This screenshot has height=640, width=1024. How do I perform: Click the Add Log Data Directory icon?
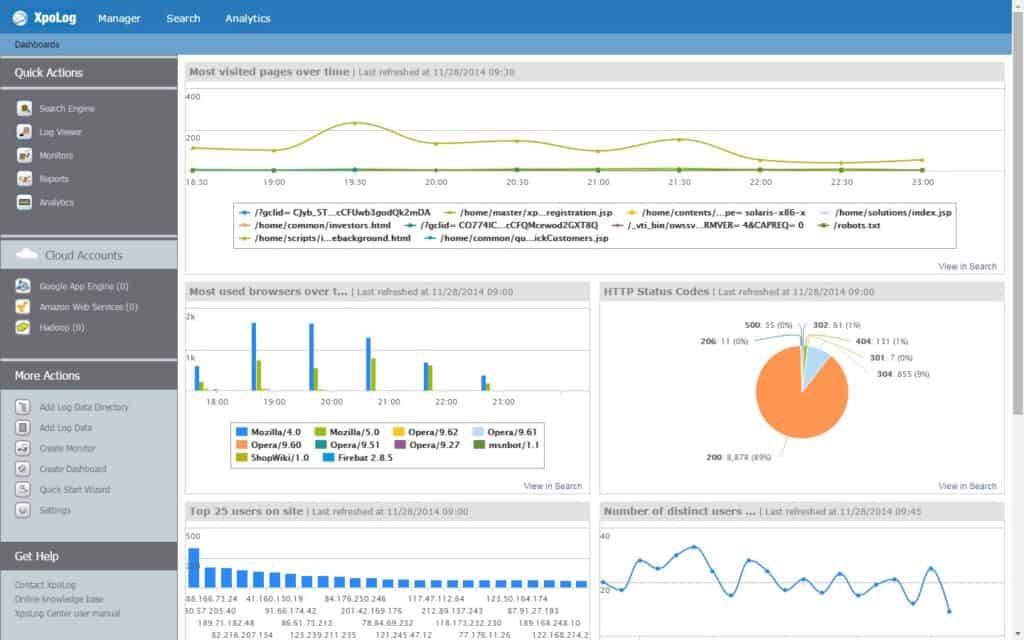(x=23, y=407)
